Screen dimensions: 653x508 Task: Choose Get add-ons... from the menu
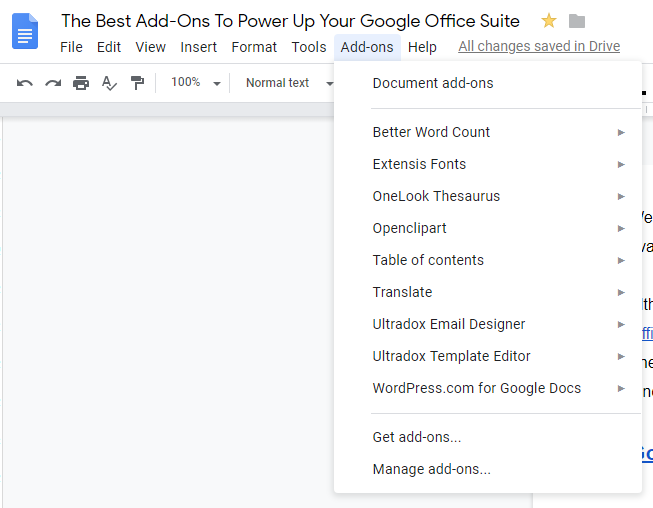click(417, 437)
